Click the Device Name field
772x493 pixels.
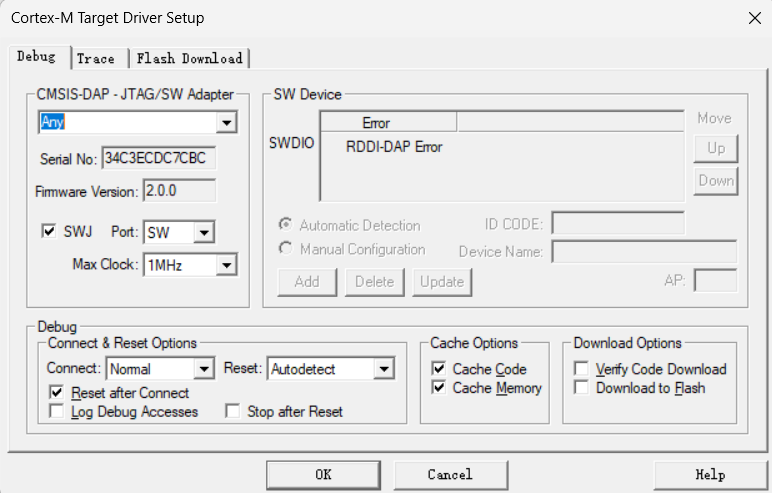point(644,251)
